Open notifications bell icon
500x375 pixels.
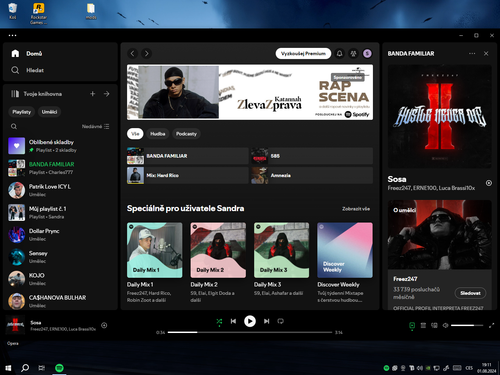point(340,54)
